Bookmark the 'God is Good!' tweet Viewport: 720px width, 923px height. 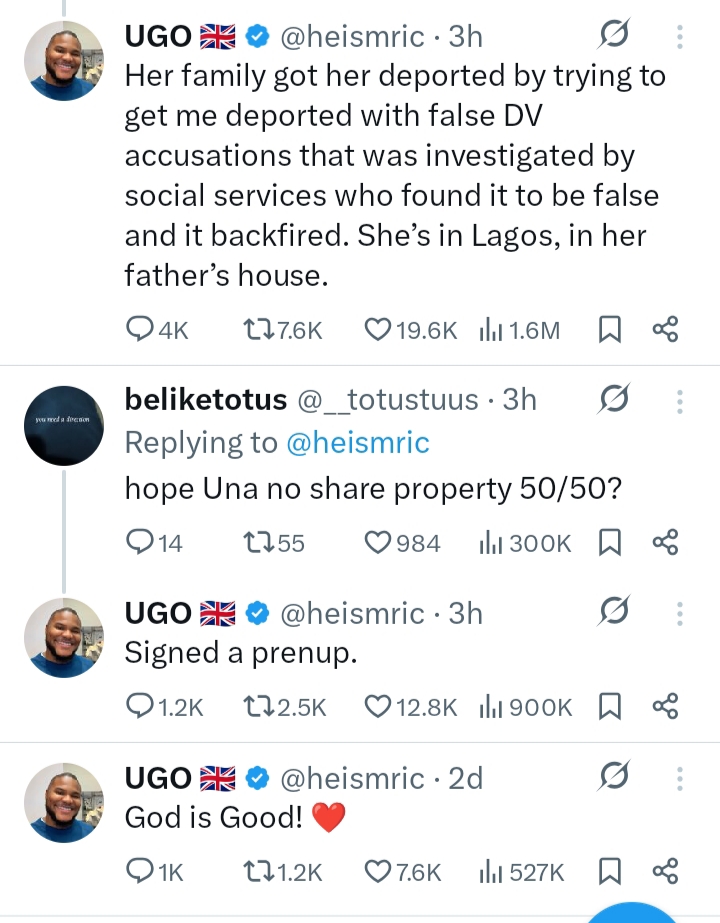coord(609,871)
